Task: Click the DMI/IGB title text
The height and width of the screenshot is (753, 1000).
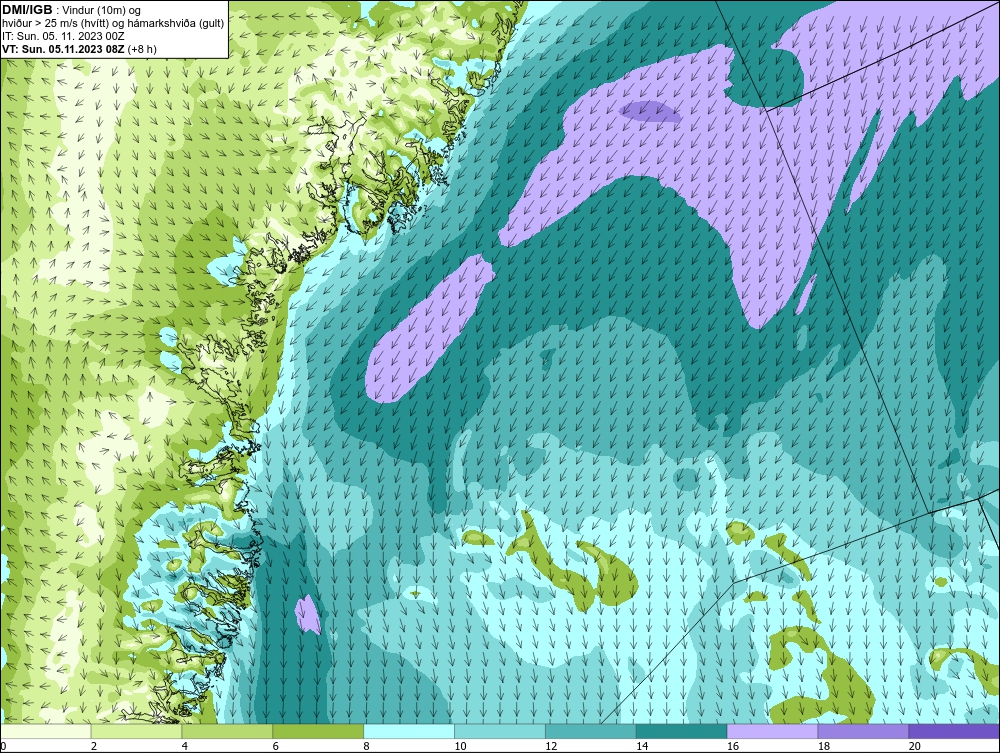Action: pos(27,10)
